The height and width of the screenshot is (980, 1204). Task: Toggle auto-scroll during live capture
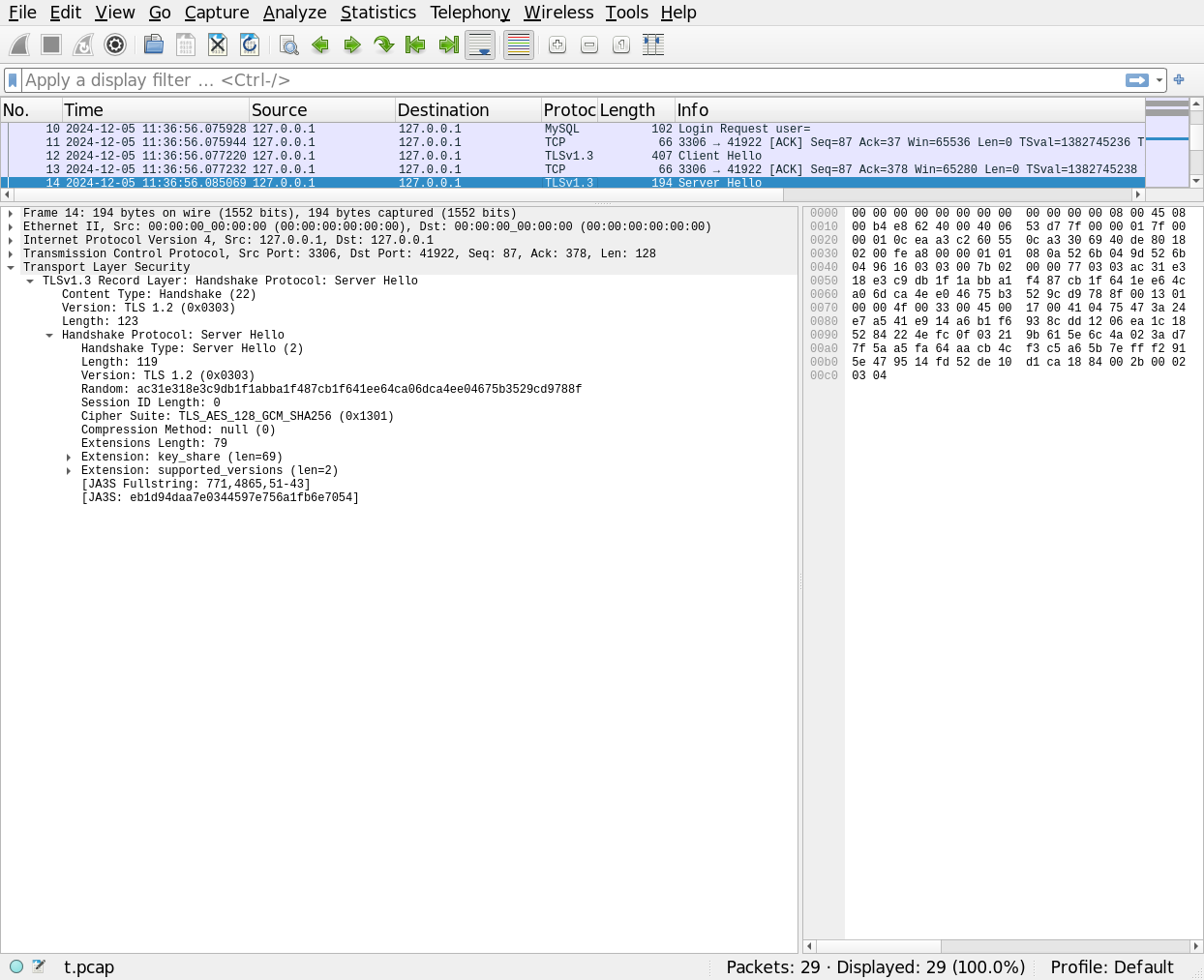pyautogui.click(x=480, y=45)
